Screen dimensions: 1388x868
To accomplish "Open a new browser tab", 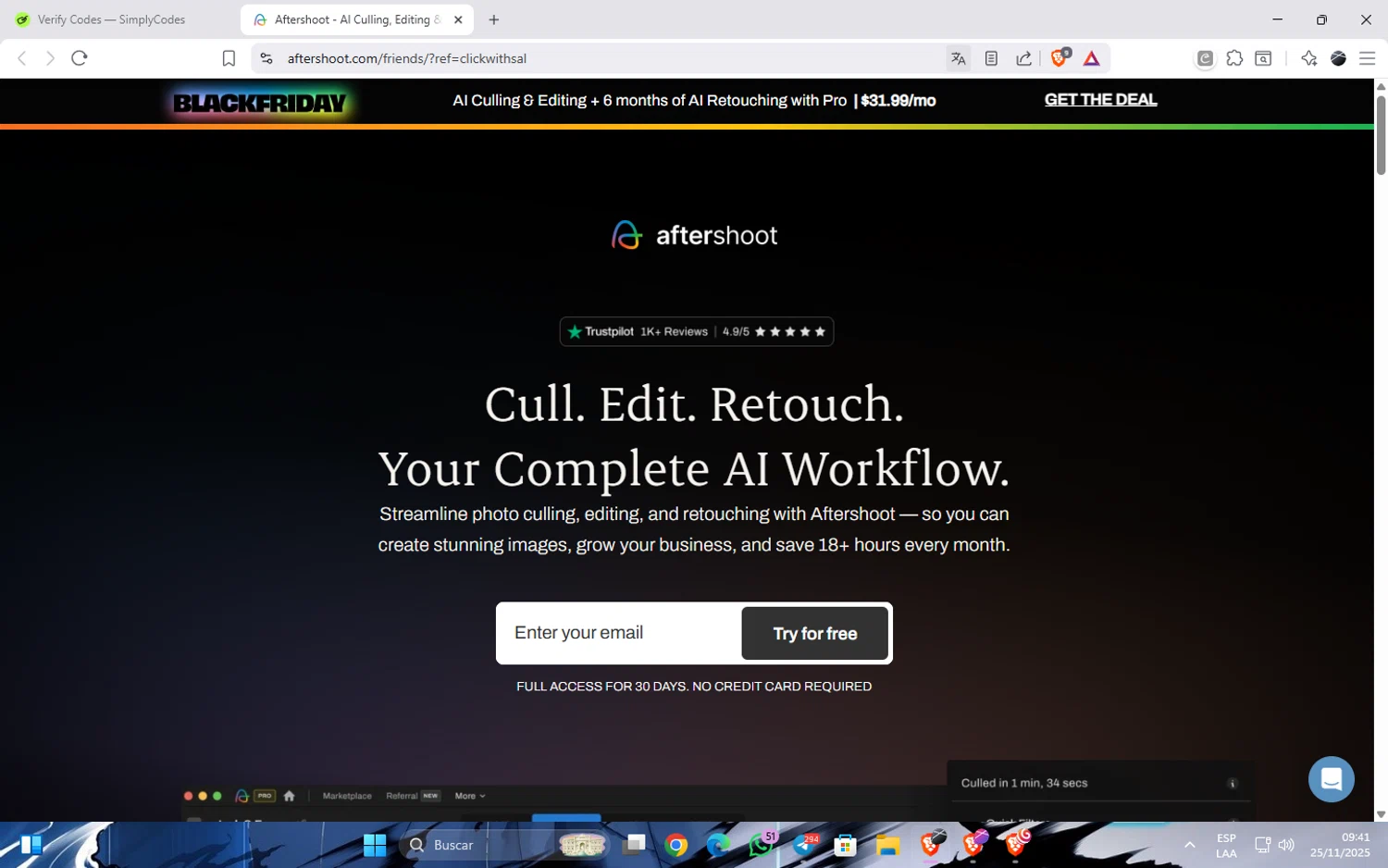I will coord(494,19).
